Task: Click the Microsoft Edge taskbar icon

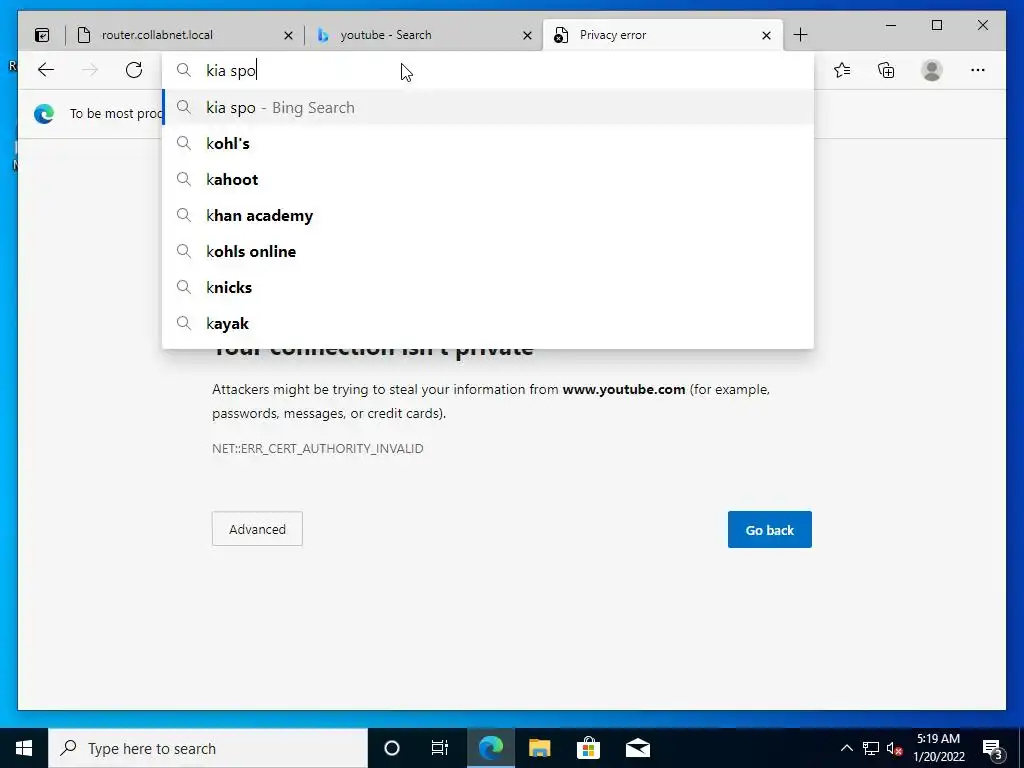Action: click(490, 748)
